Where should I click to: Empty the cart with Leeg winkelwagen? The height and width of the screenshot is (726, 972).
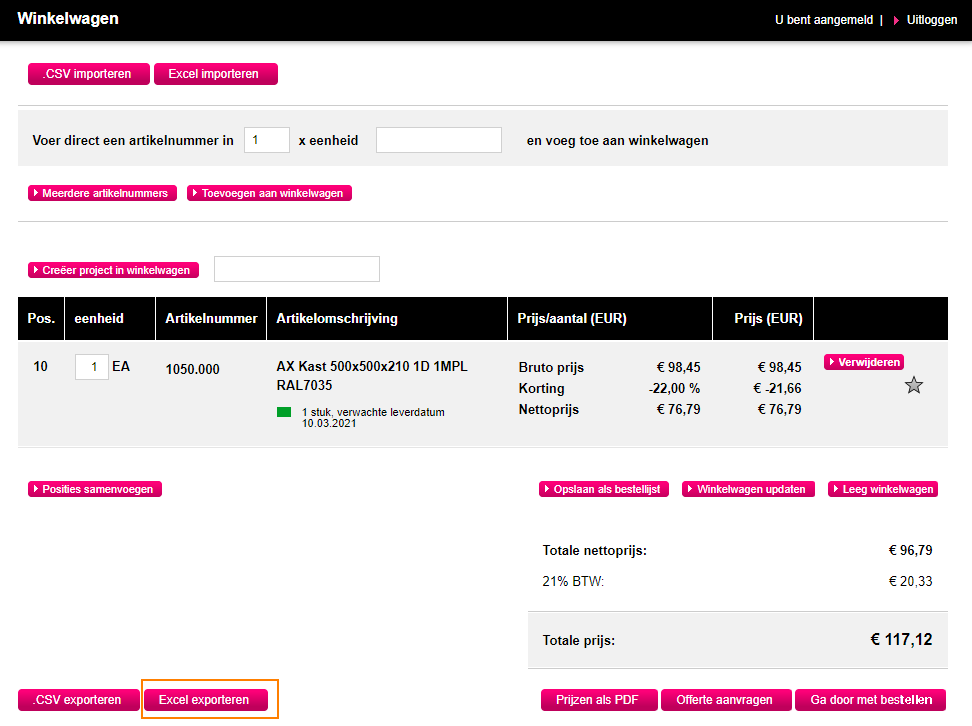(883, 489)
